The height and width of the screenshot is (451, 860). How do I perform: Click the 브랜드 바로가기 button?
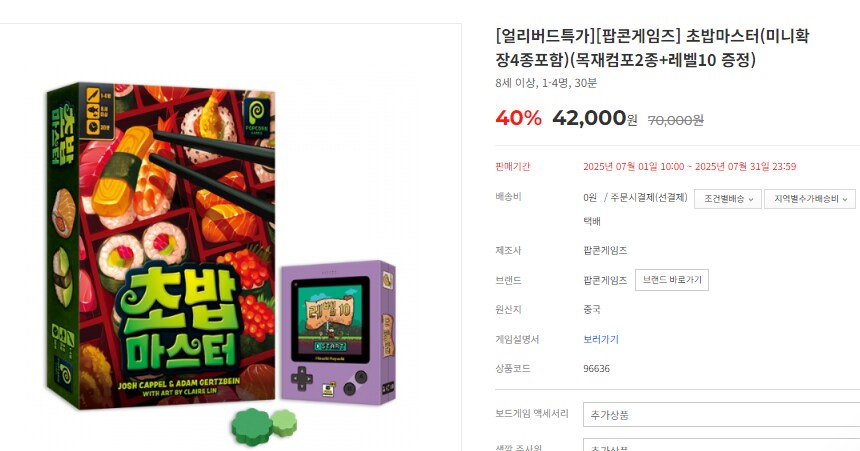[x=672, y=280]
